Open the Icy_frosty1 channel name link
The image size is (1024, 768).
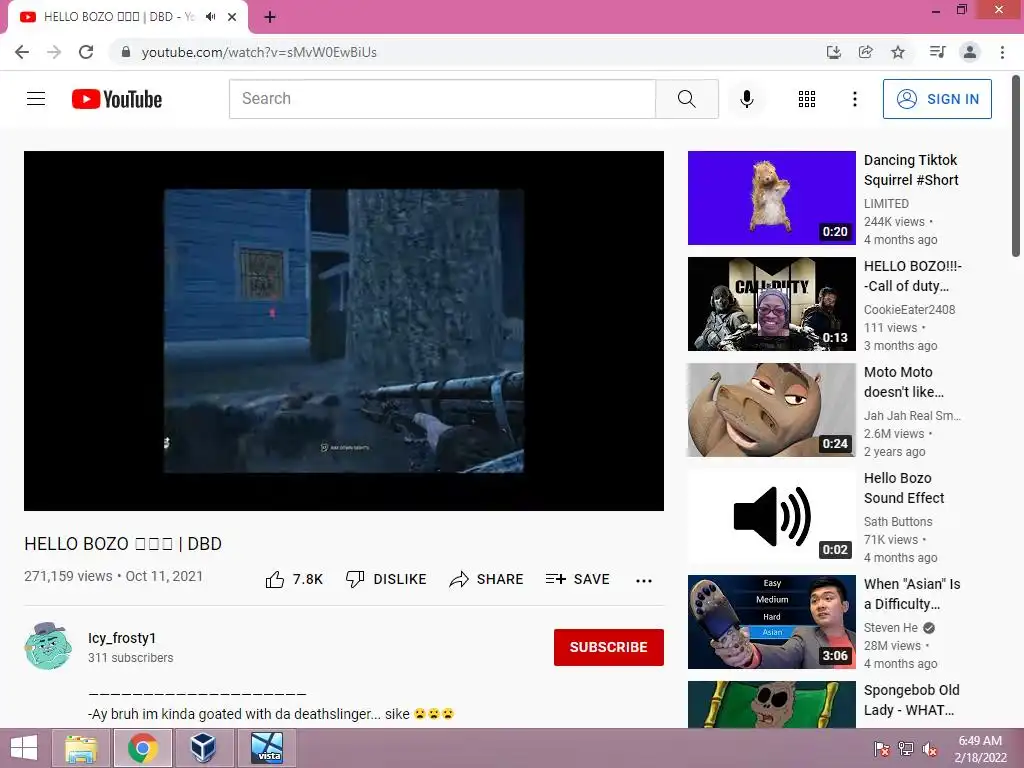(x=122, y=638)
